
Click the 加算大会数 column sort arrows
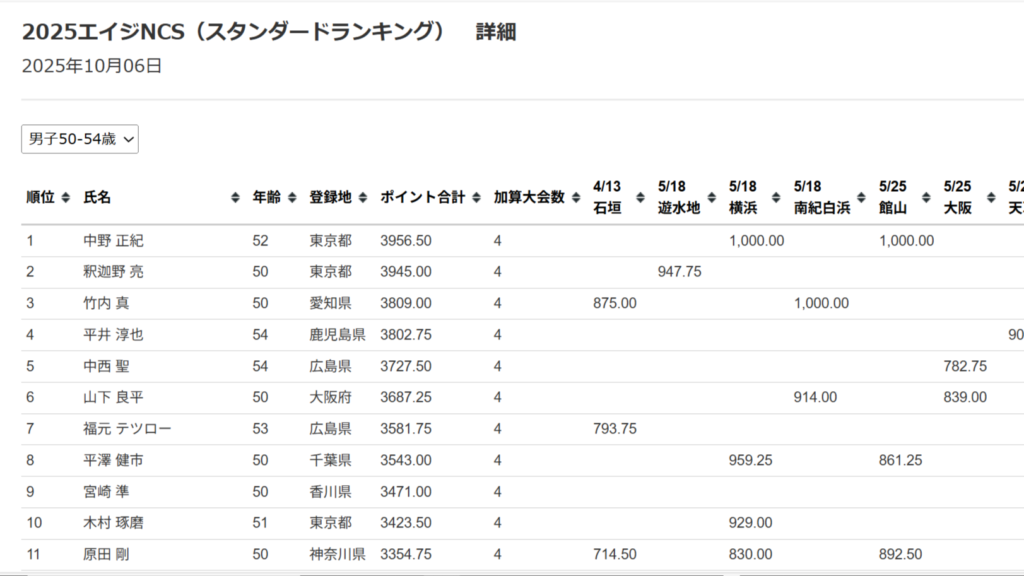pos(576,198)
